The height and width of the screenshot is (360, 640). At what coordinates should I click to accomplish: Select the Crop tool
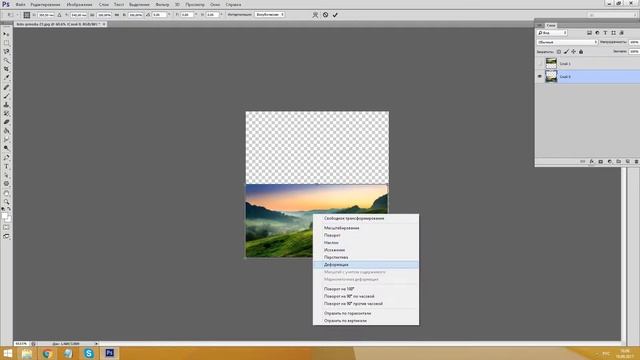pos(6,69)
